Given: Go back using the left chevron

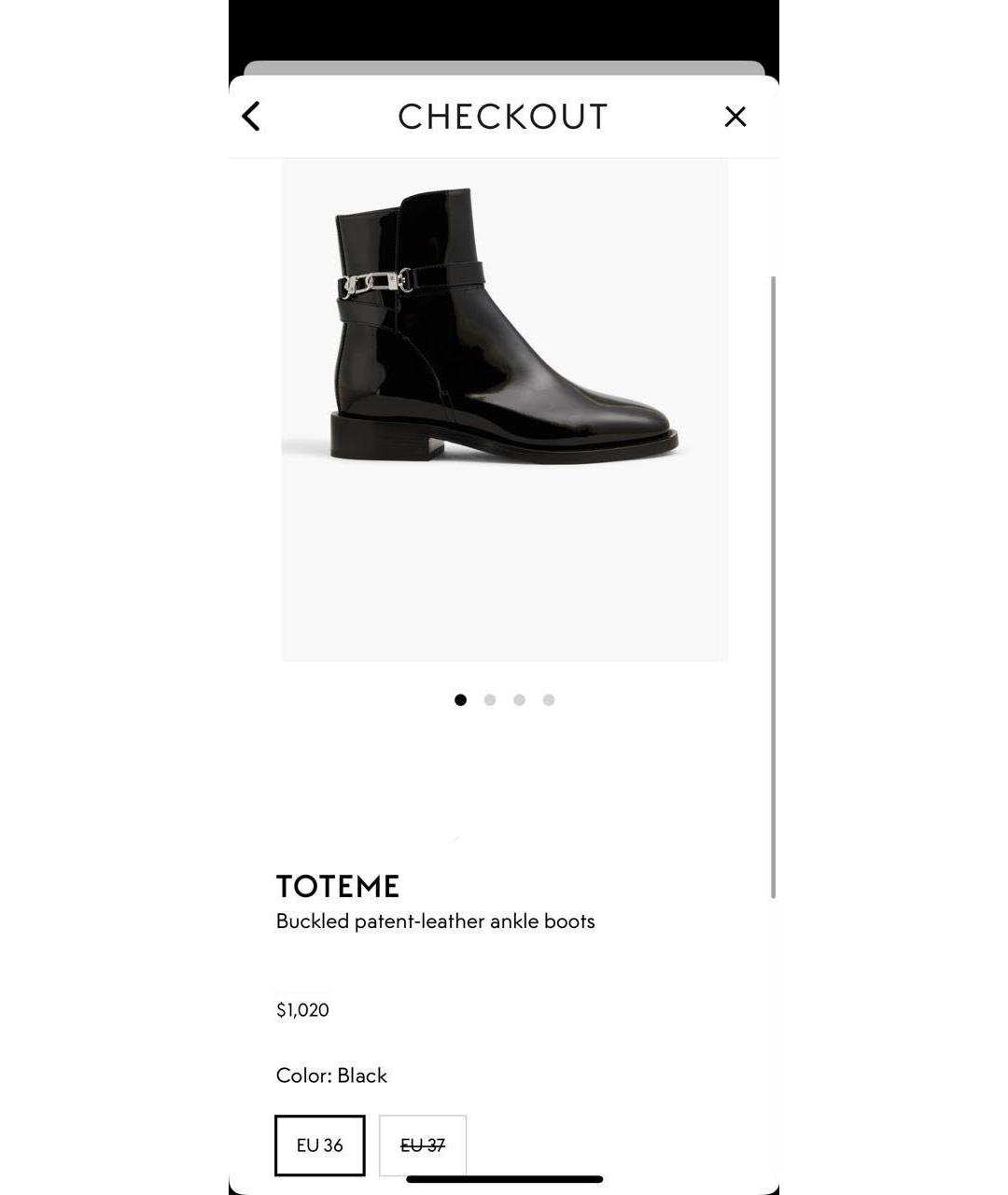Looking at the screenshot, I should 250,117.
